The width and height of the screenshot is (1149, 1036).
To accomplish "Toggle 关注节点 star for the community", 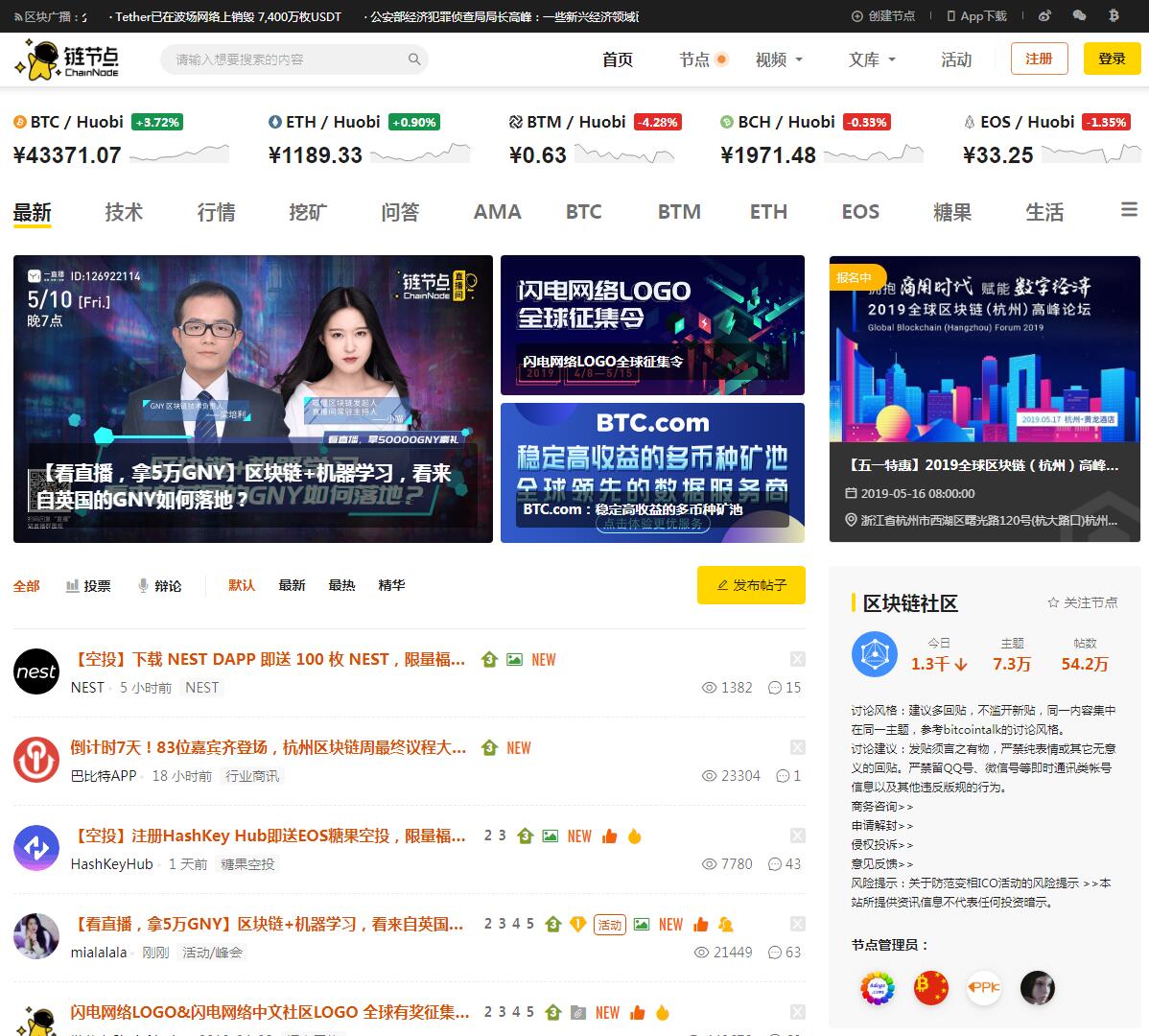I will coord(1082,602).
